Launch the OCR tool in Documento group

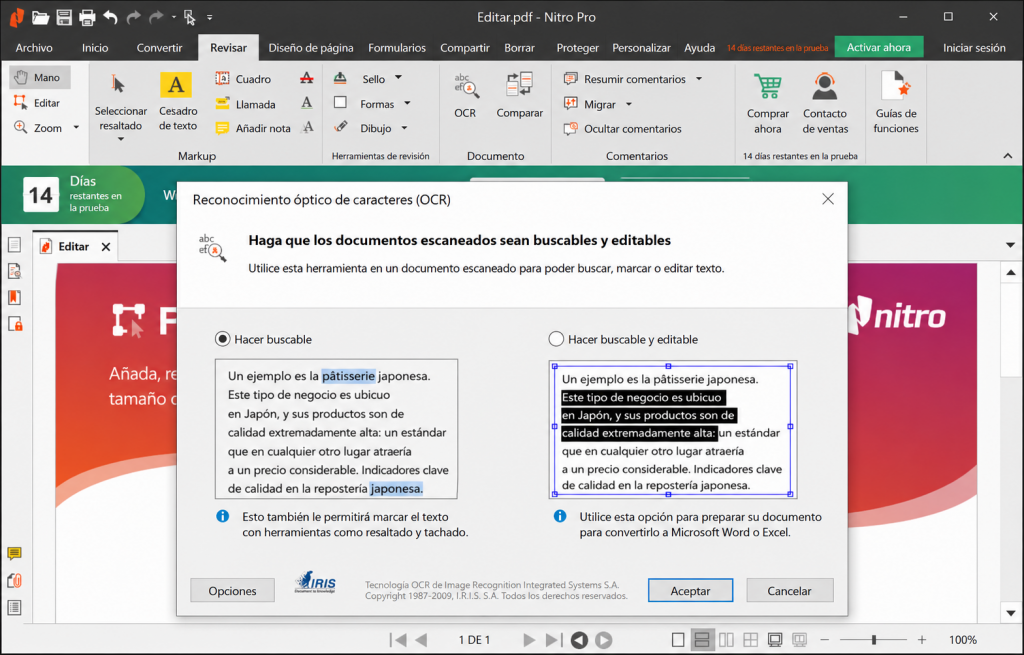click(465, 96)
